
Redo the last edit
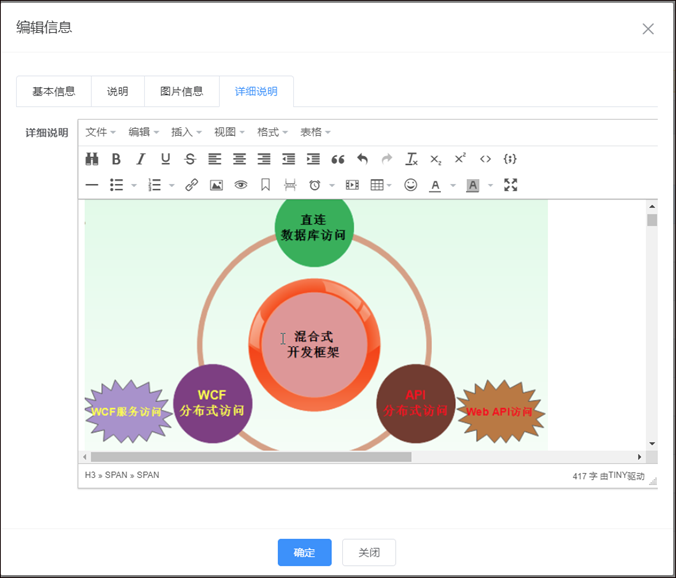pos(387,159)
